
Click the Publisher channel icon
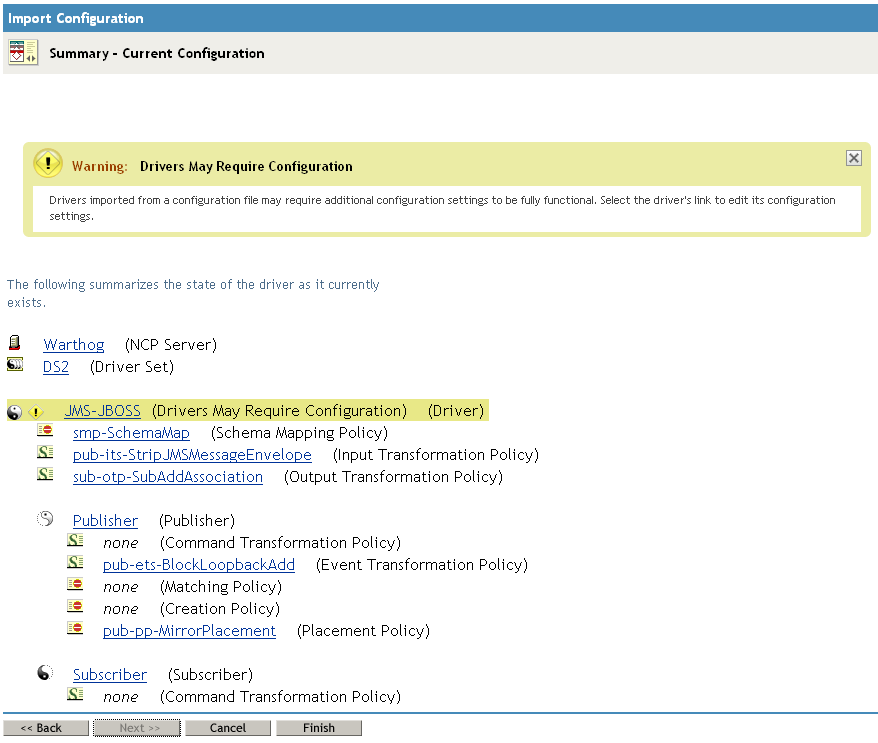(x=43, y=519)
